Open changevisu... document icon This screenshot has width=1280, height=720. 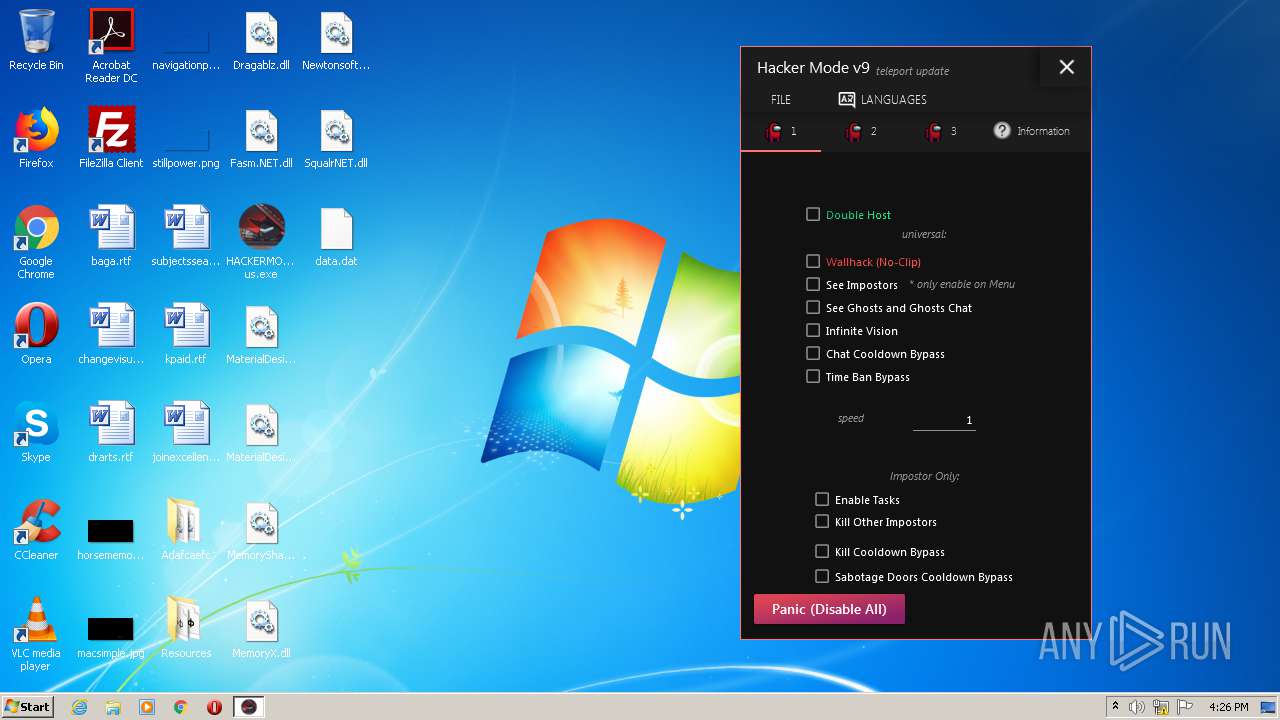coord(111,334)
